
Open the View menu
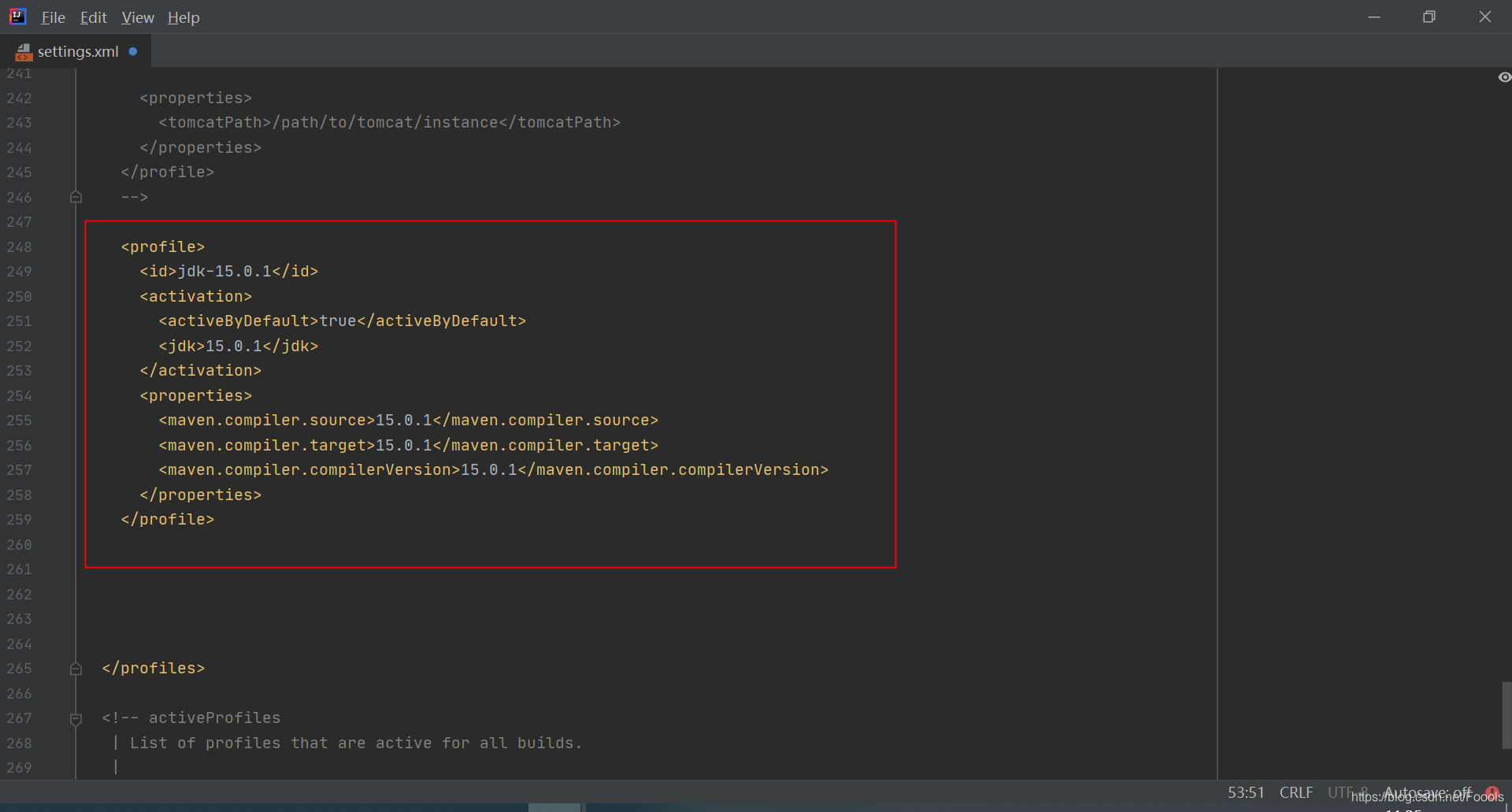pos(138,17)
